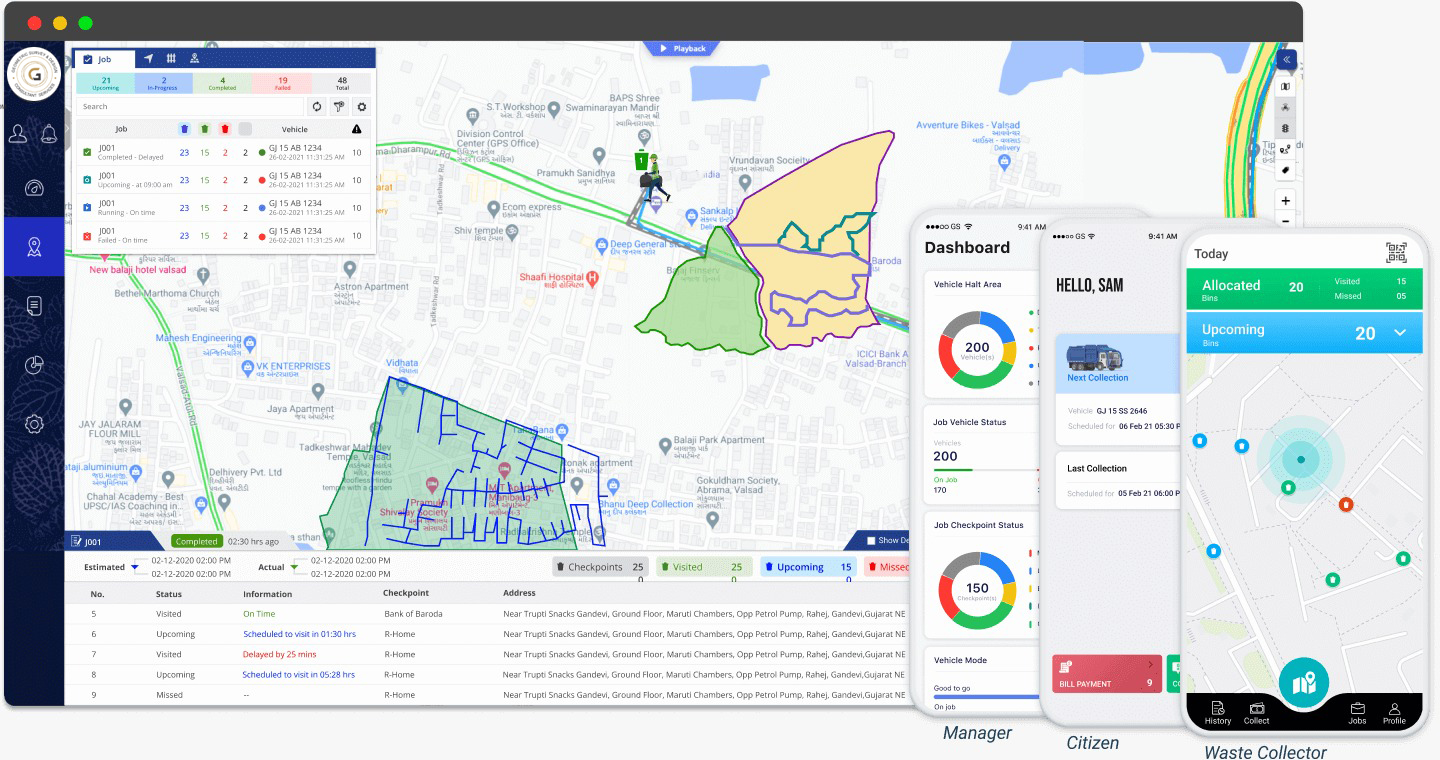
Task: Tick the Show checkbox above the checkpoint table
Action: (871, 541)
